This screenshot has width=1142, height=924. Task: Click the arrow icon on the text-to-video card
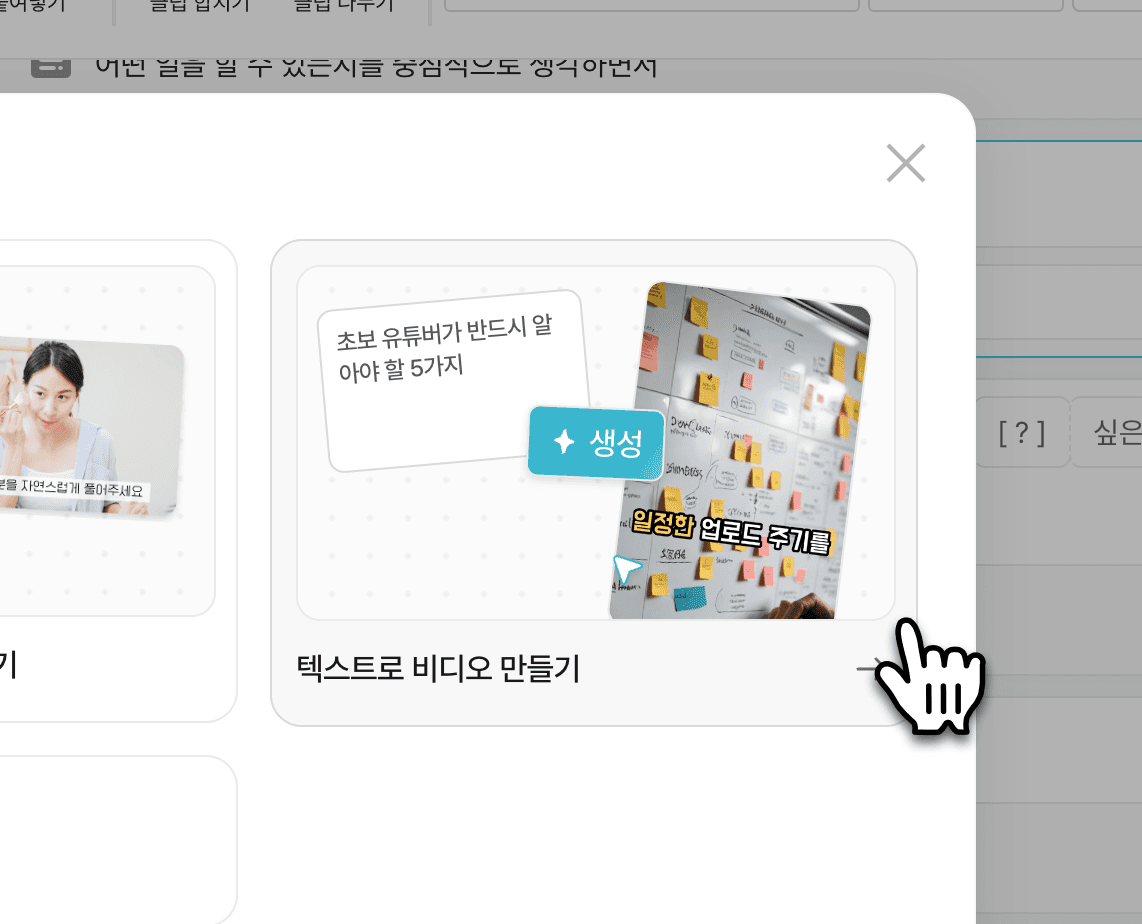(868, 668)
